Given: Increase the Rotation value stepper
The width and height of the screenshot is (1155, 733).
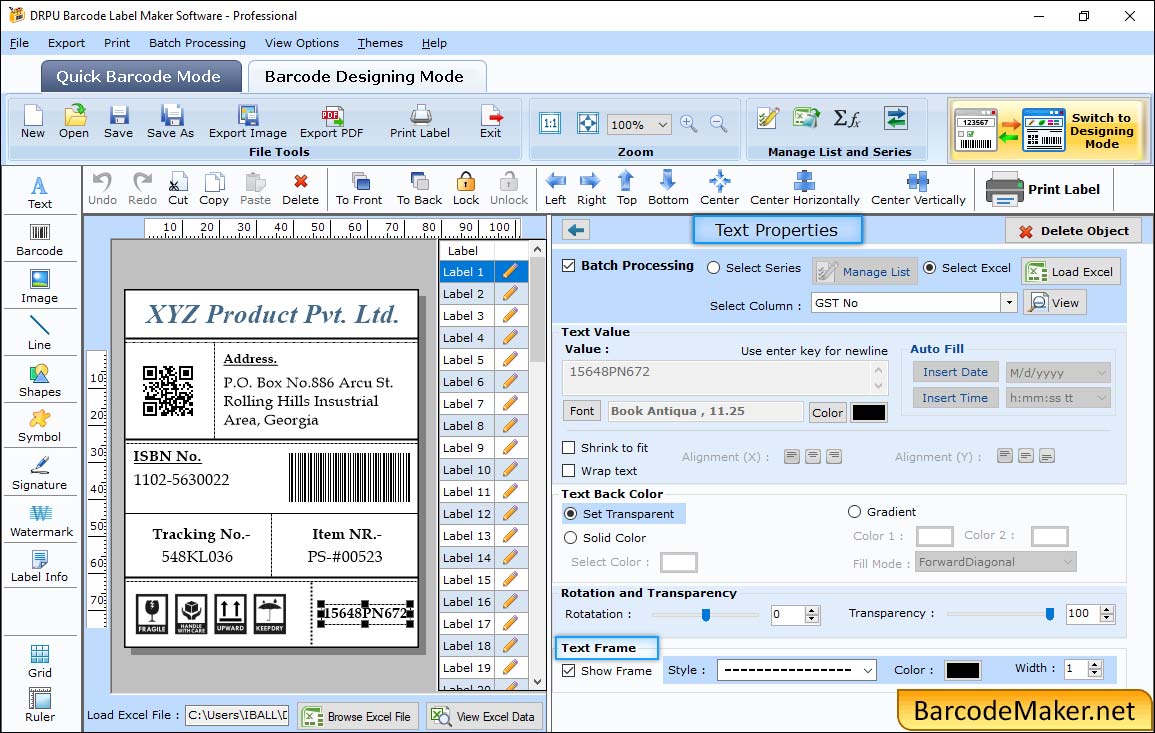Looking at the screenshot, I should click(x=812, y=610).
